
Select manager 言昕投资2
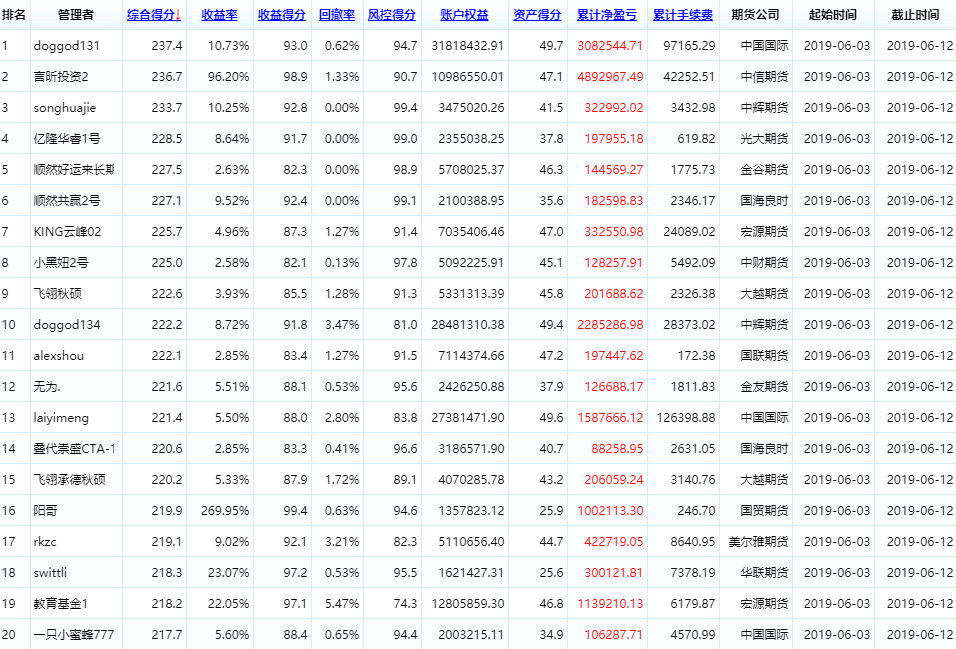coord(61,77)
